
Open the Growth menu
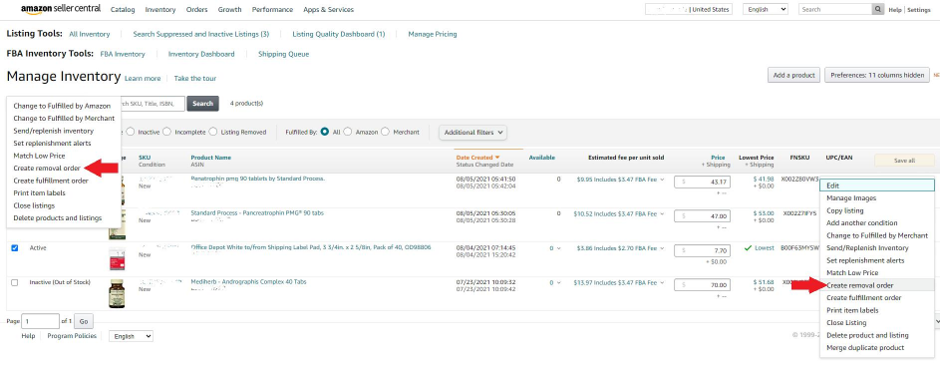pyautogui.click(x=230, y=10)
